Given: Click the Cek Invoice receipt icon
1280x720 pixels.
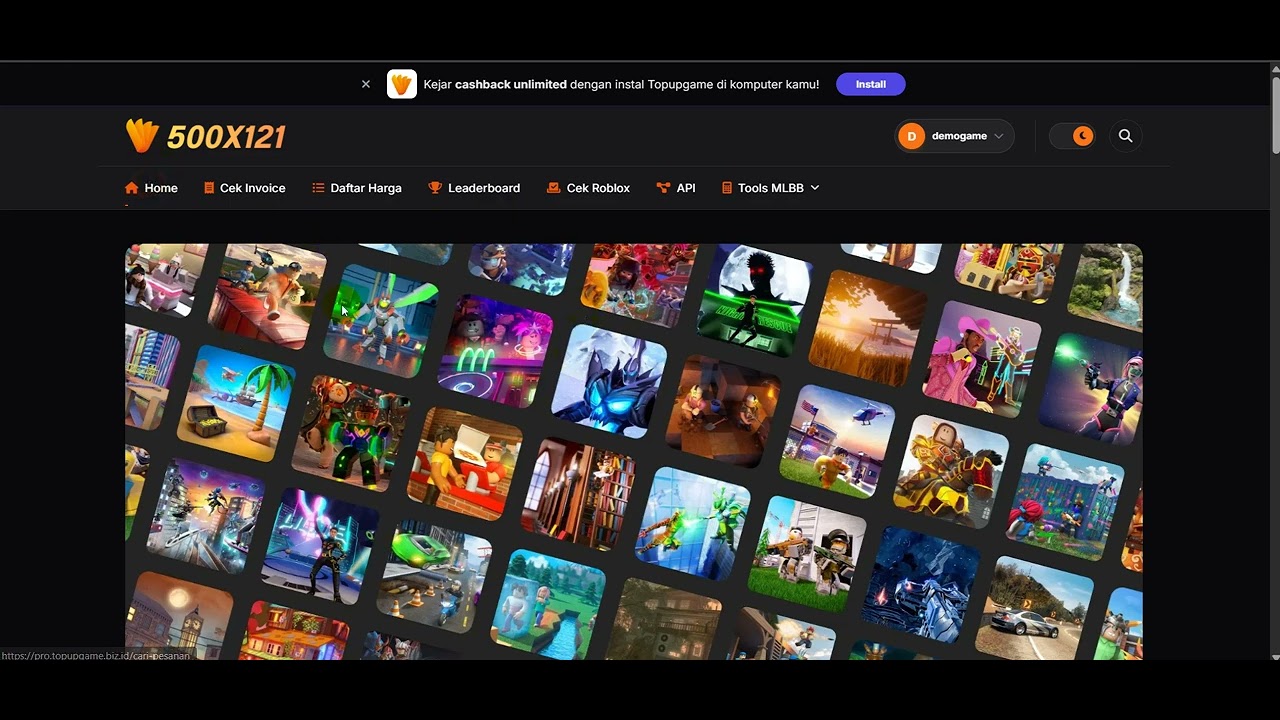Looking at the screenshot, I should (209, 188).
